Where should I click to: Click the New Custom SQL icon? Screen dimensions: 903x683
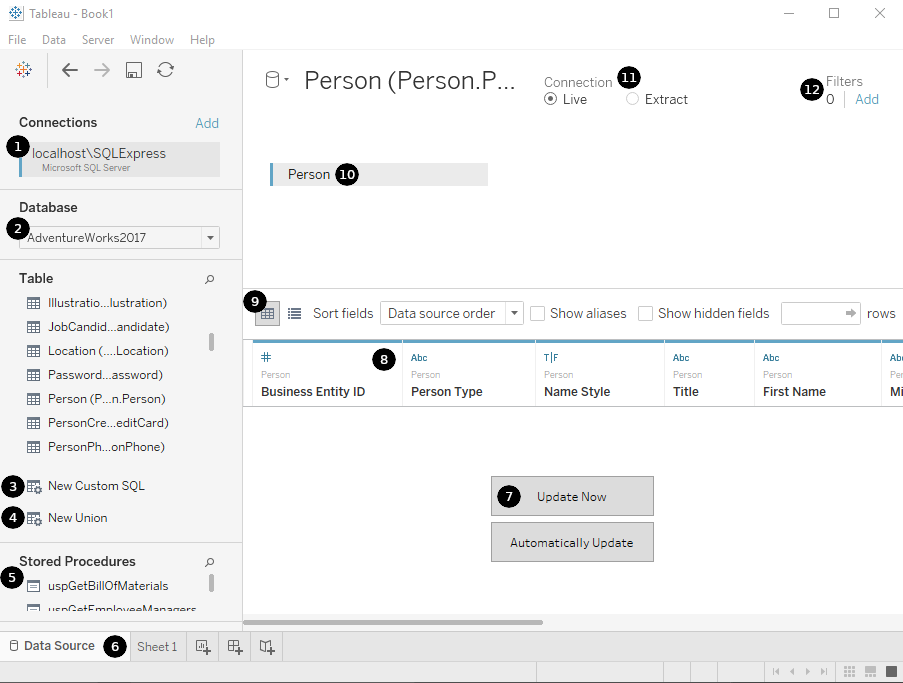pos(34,487)
